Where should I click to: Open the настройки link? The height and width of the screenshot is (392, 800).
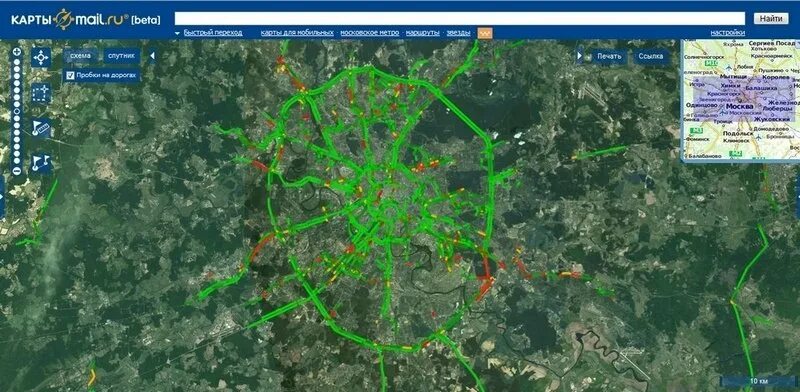click(x=728, y=33)
